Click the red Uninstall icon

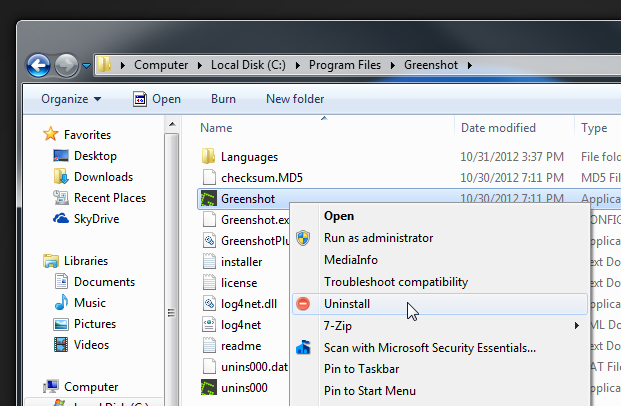coord(303,304)
